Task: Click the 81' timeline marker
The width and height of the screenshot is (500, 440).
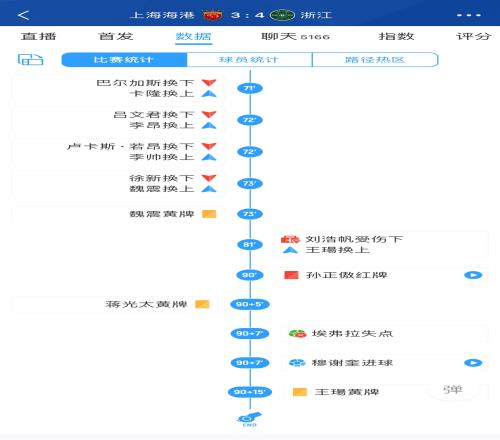Action: 250,244
